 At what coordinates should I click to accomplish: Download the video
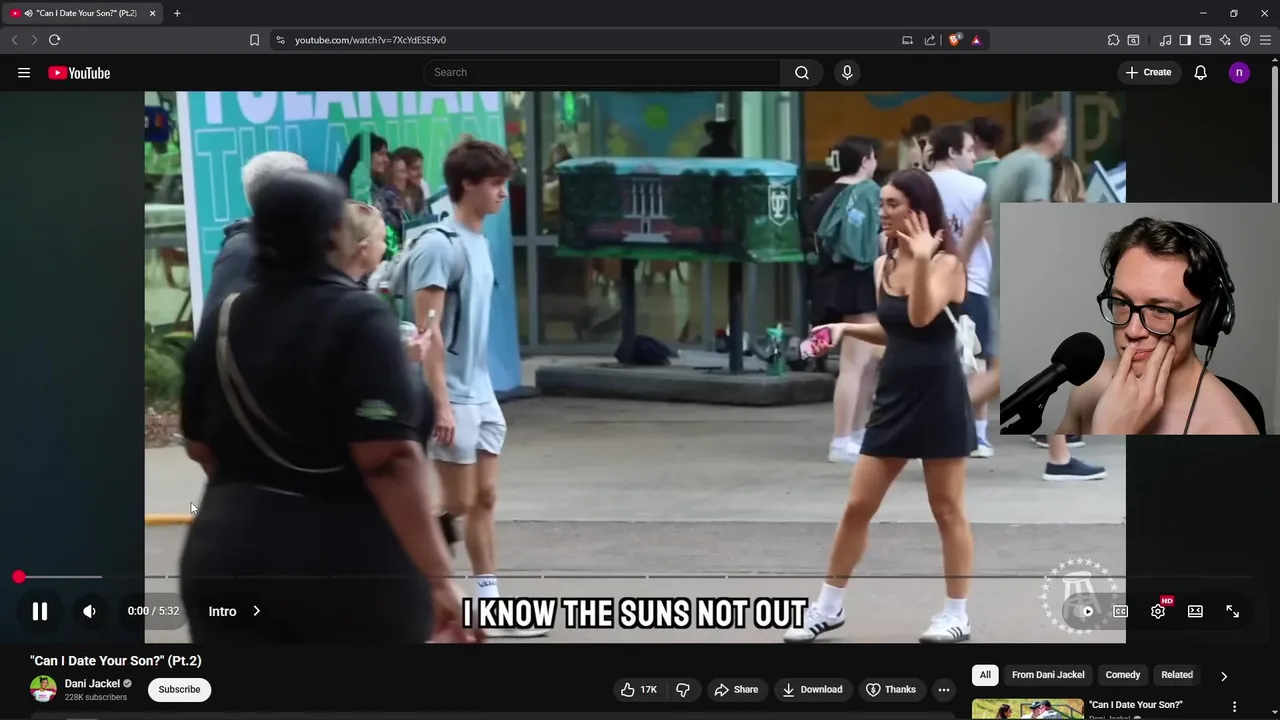click(x=812, y=689)
